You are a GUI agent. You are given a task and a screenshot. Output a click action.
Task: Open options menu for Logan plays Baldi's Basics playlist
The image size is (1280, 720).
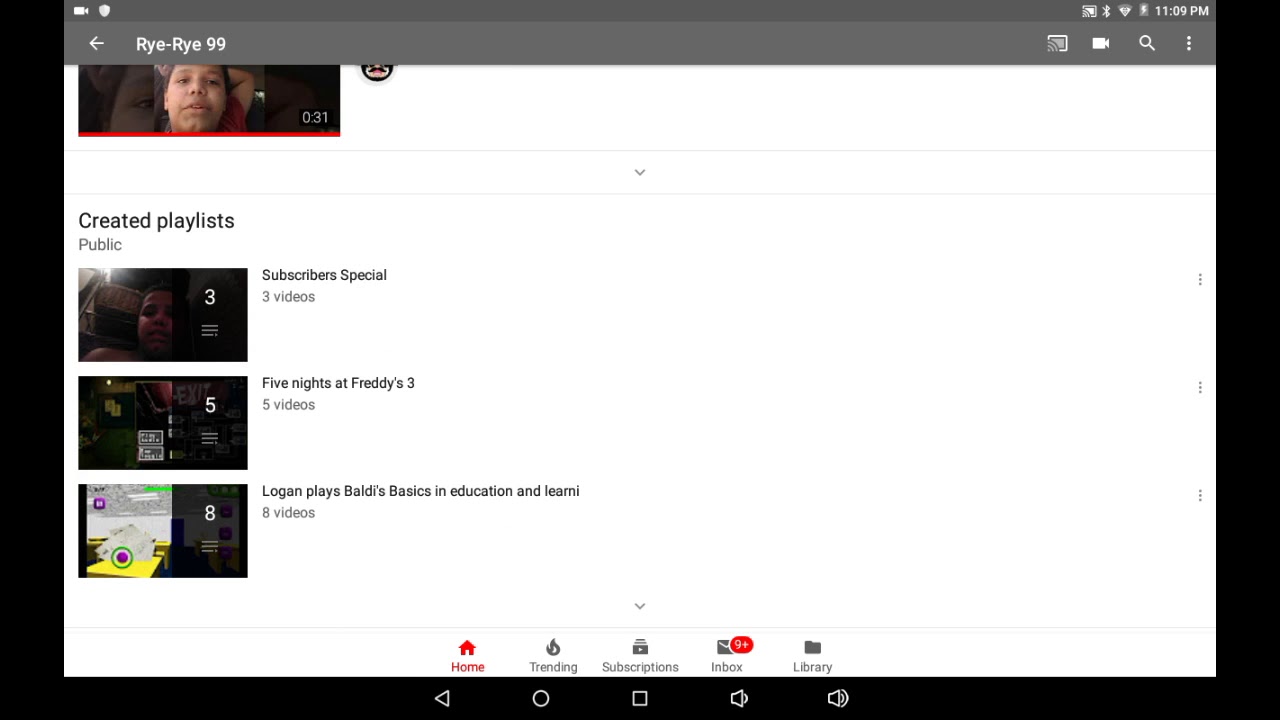pyautogui.click(x=1200, y=496)
